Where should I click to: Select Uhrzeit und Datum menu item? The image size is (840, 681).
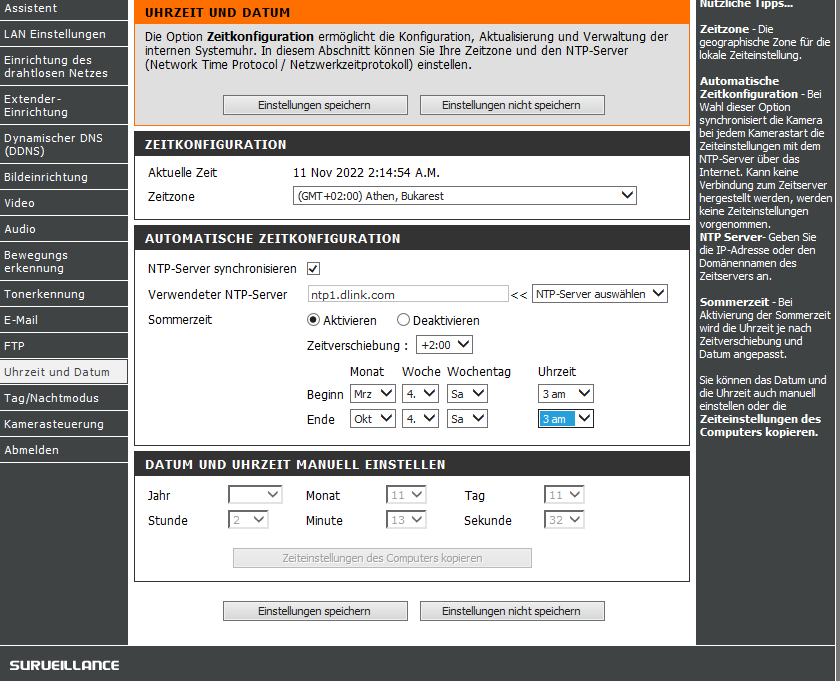(64, 372)
